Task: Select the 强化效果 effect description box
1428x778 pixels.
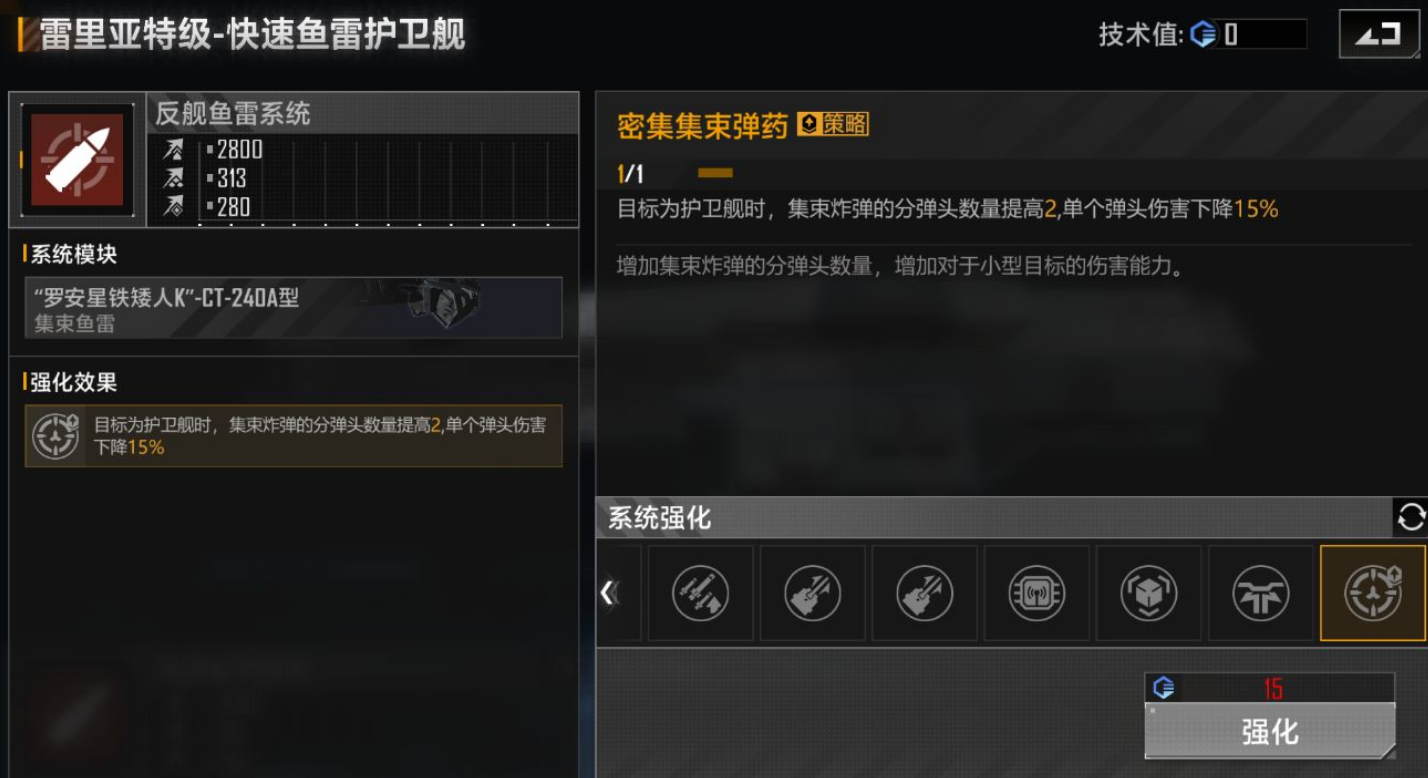Action: pyautogui.click(x=294, y=436)
